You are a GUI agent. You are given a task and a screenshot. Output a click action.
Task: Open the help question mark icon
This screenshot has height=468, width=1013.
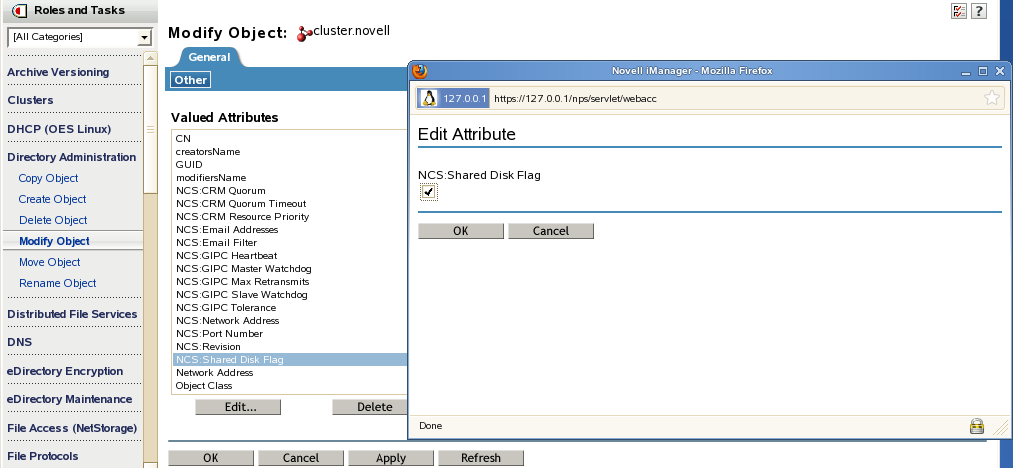point(979,10)
